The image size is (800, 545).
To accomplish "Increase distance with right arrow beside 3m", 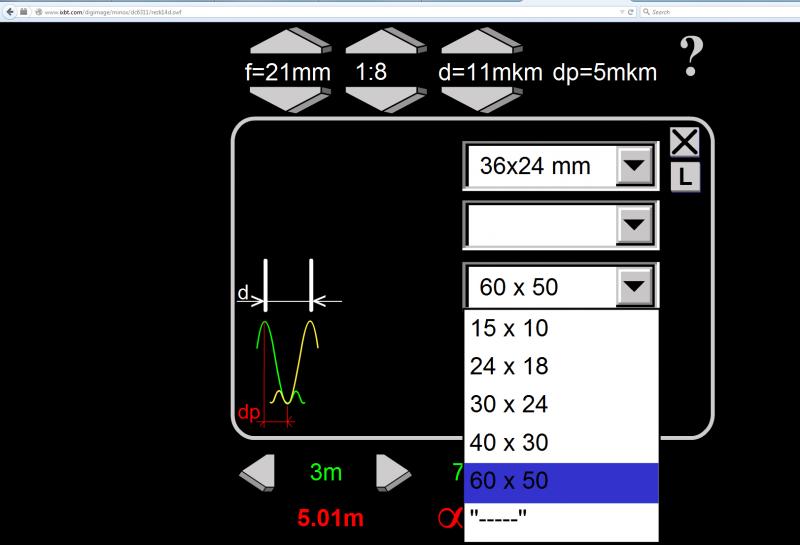I will coord(393,473).
